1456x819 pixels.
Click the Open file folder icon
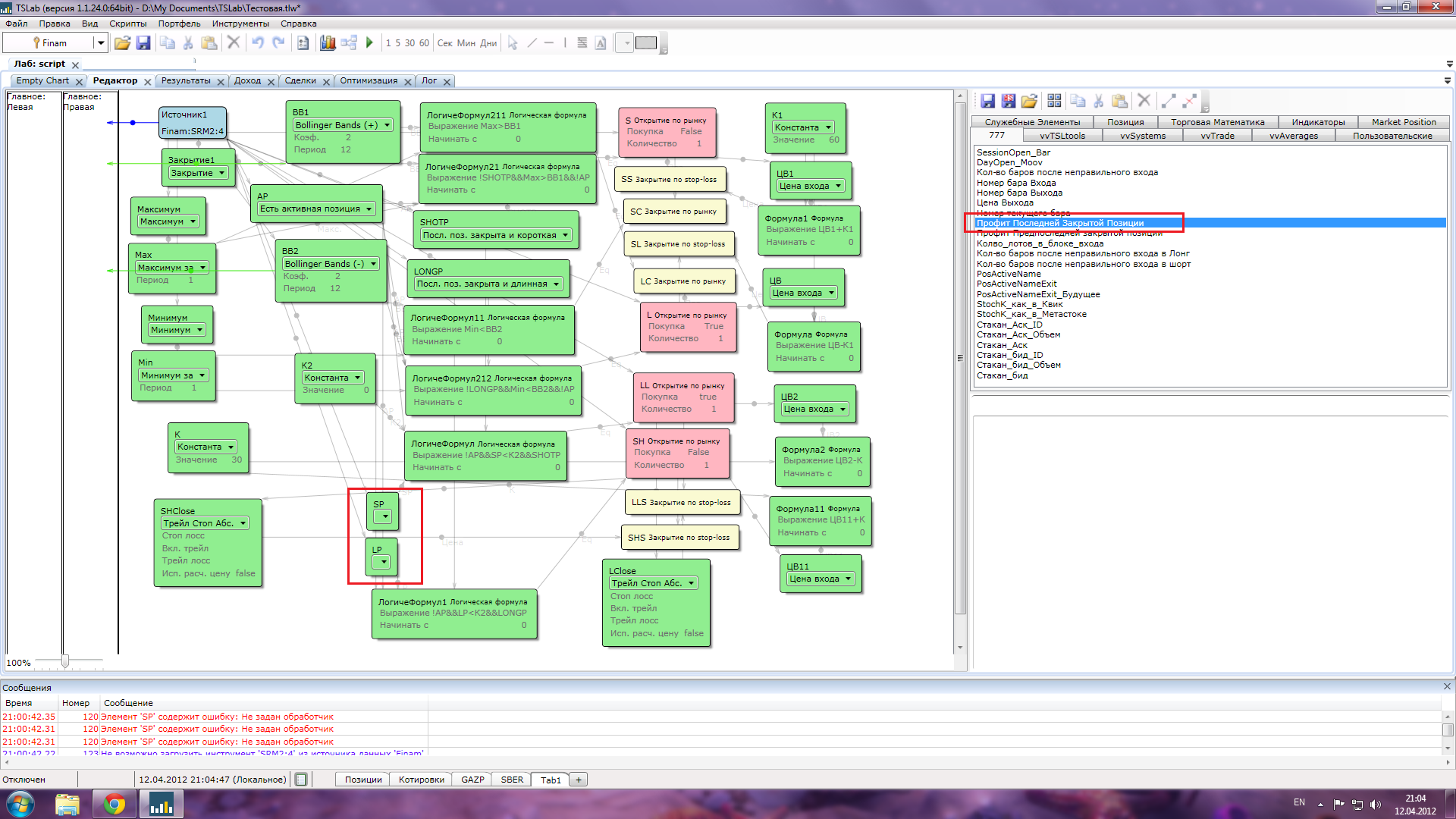pos(122,43)
